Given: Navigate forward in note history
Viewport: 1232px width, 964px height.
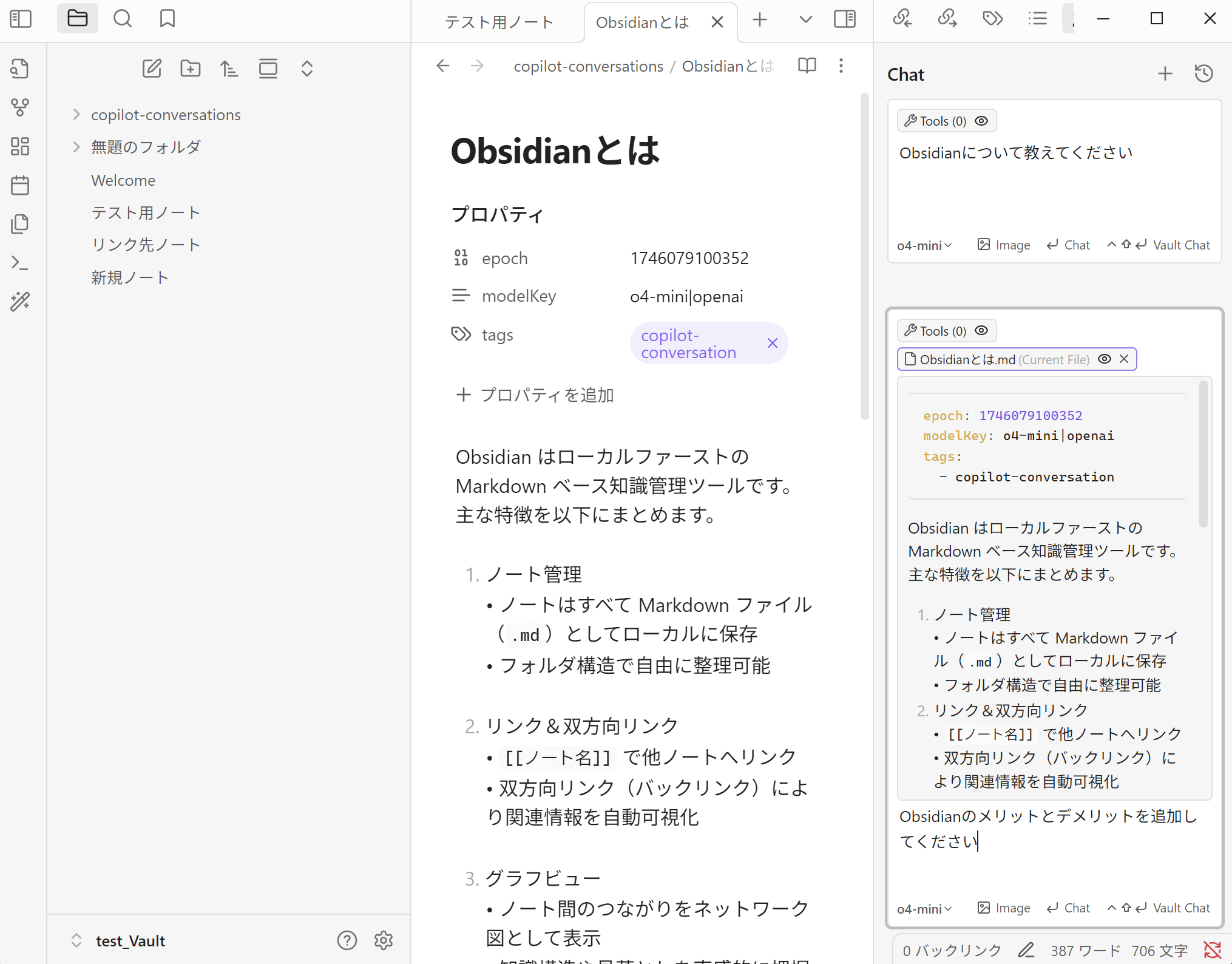Looking at the screenshot, I should point(478,66).
